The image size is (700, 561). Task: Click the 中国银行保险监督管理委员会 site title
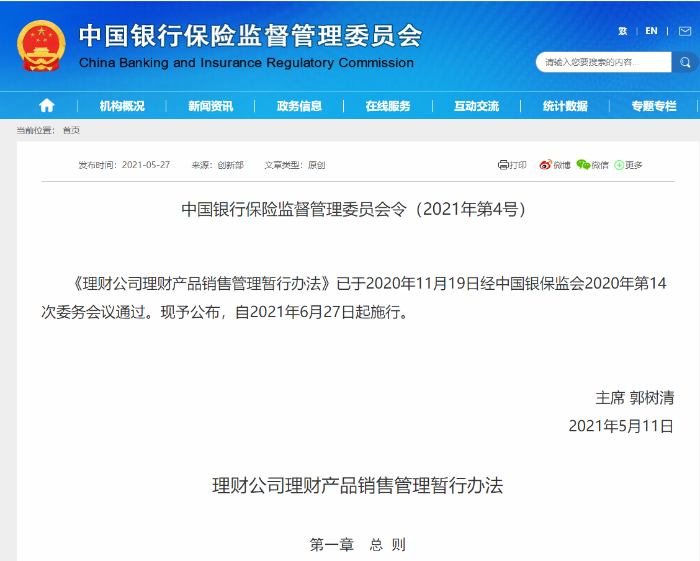pyautogui.click(x=250, y=36)
